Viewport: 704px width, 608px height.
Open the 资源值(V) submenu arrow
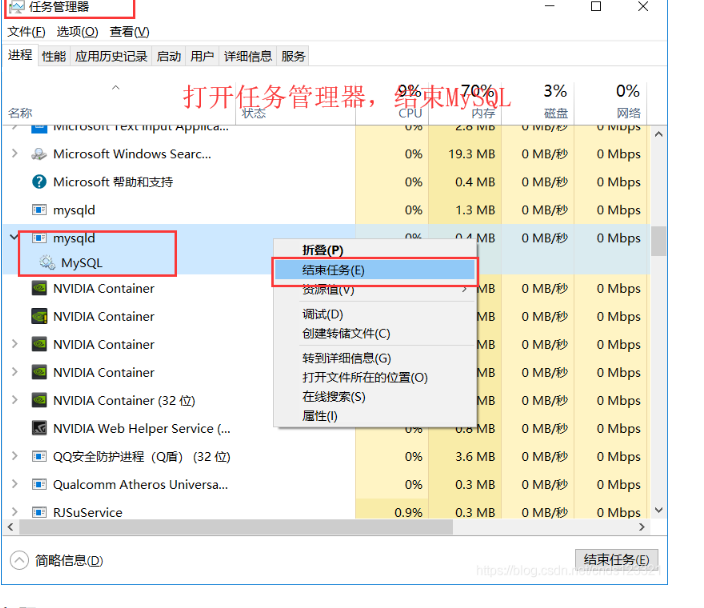pyautogui.click(x=464, y=290)
